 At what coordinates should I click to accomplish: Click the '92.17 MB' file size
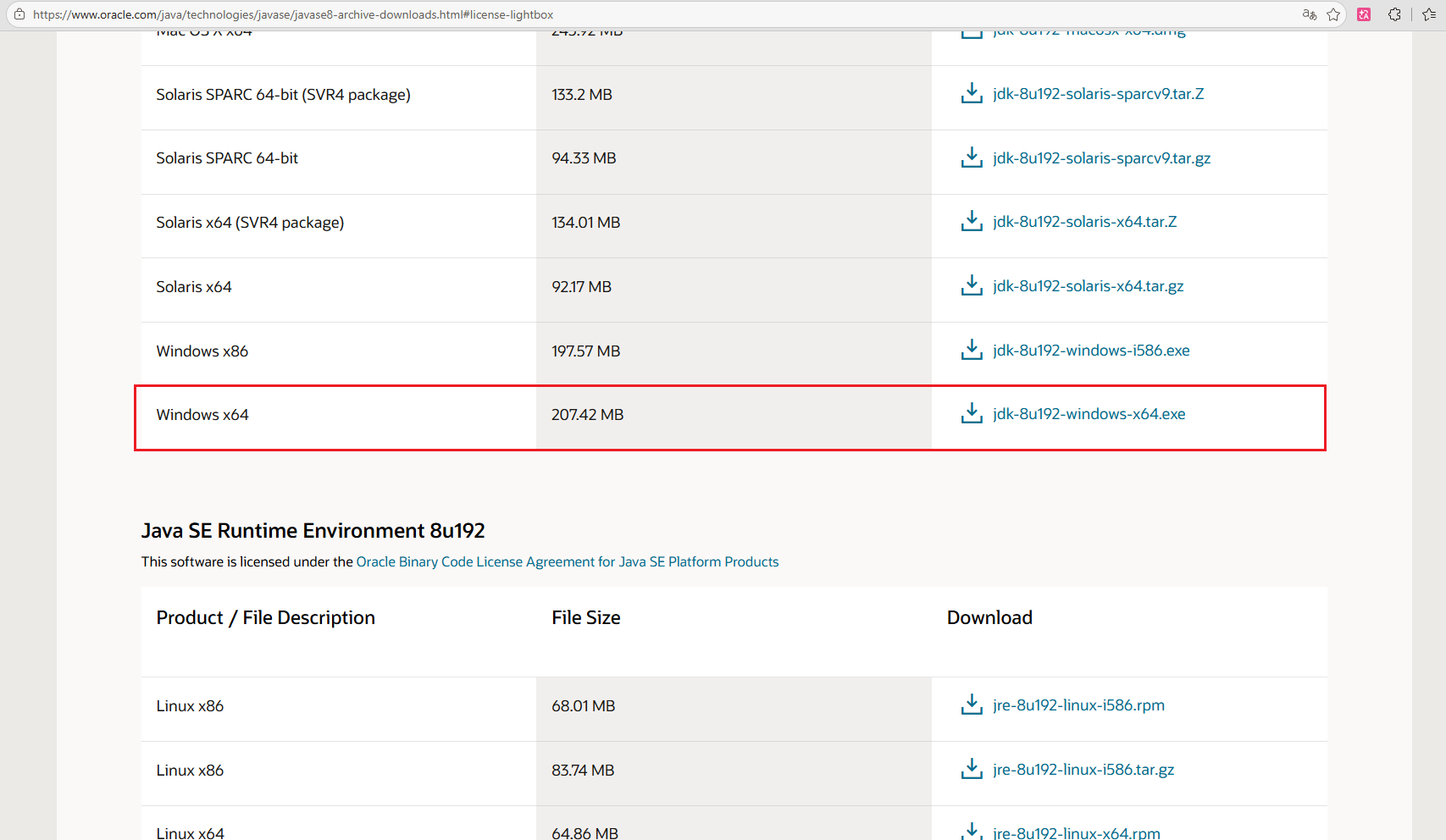point(581,287)
